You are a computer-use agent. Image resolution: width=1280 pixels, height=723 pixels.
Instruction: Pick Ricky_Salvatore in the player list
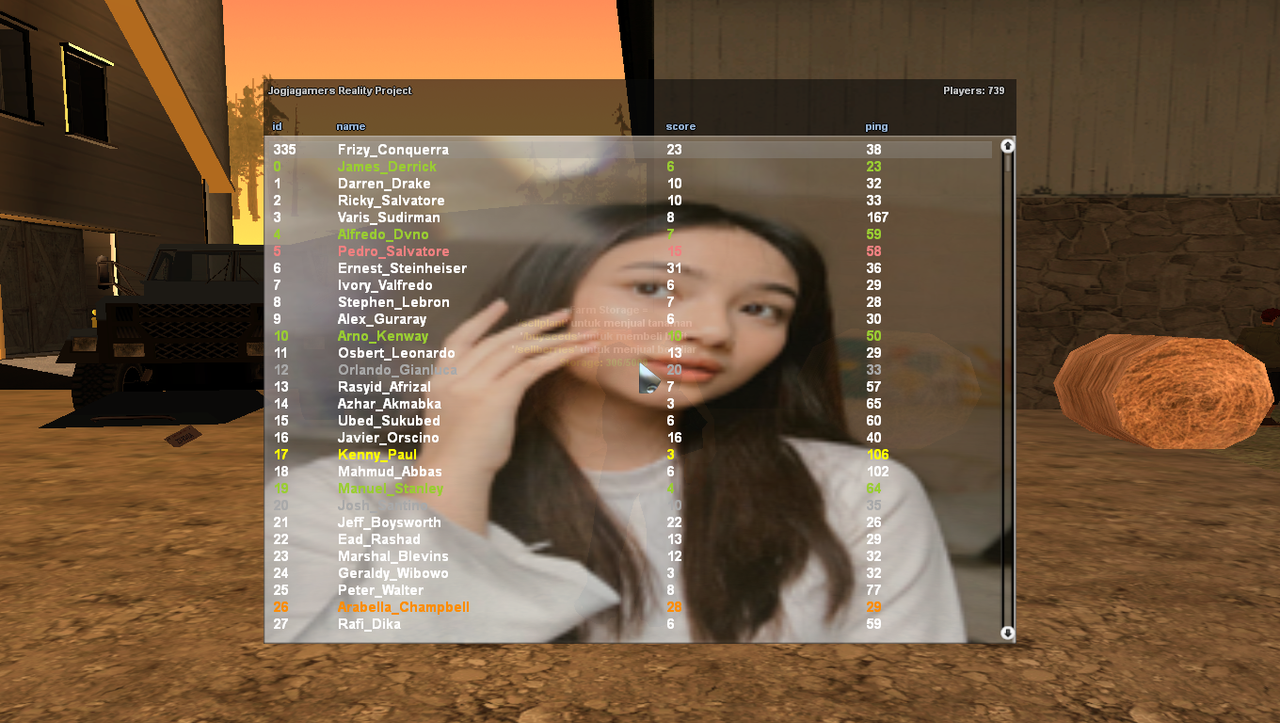pos(391,201)
